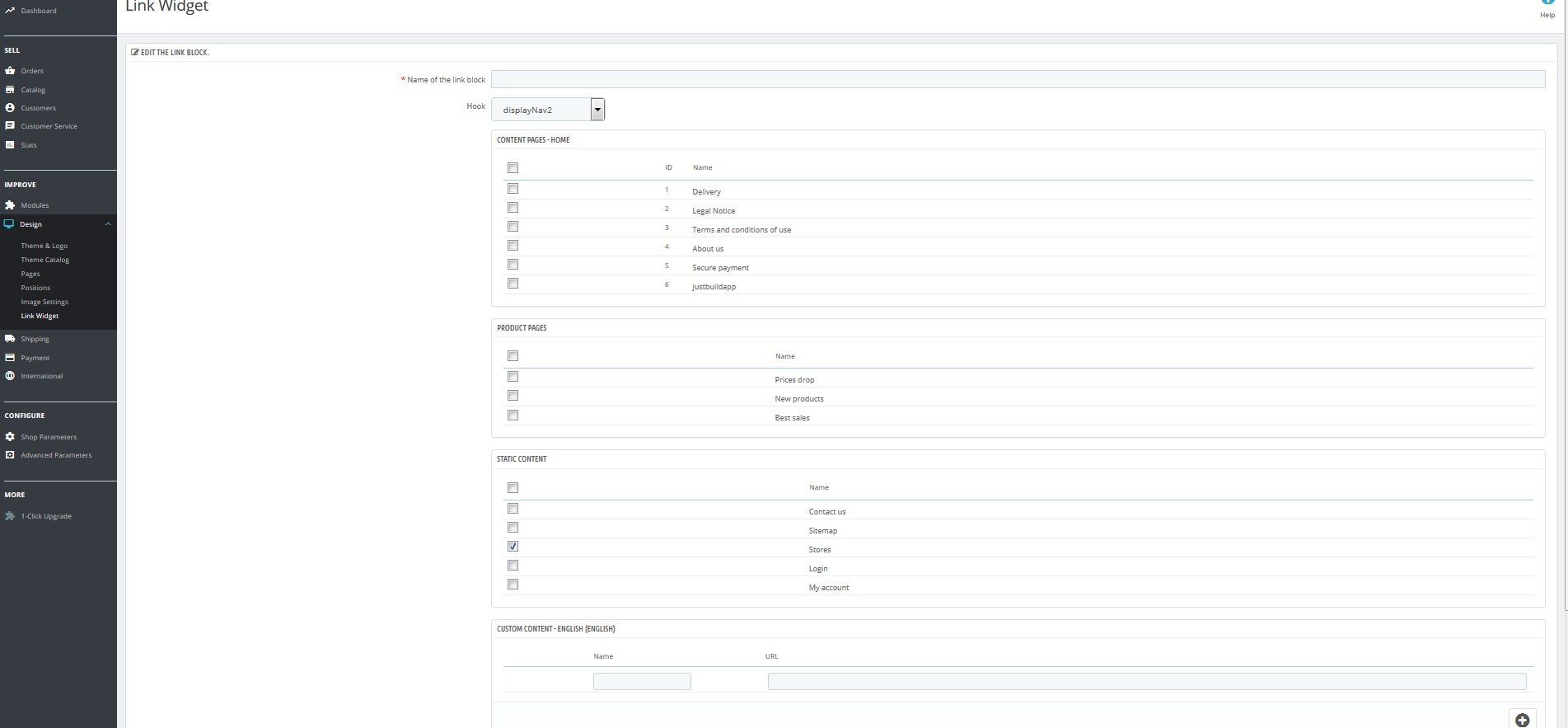
Task: Click the Customers person icon
Action: (x=10, y=108)
